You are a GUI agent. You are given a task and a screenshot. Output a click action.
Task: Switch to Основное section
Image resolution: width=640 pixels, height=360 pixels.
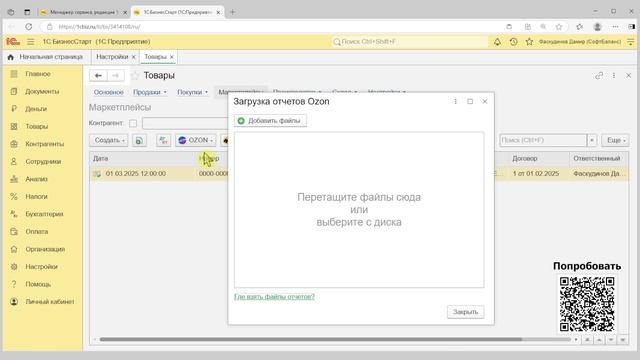pos(109,92)
